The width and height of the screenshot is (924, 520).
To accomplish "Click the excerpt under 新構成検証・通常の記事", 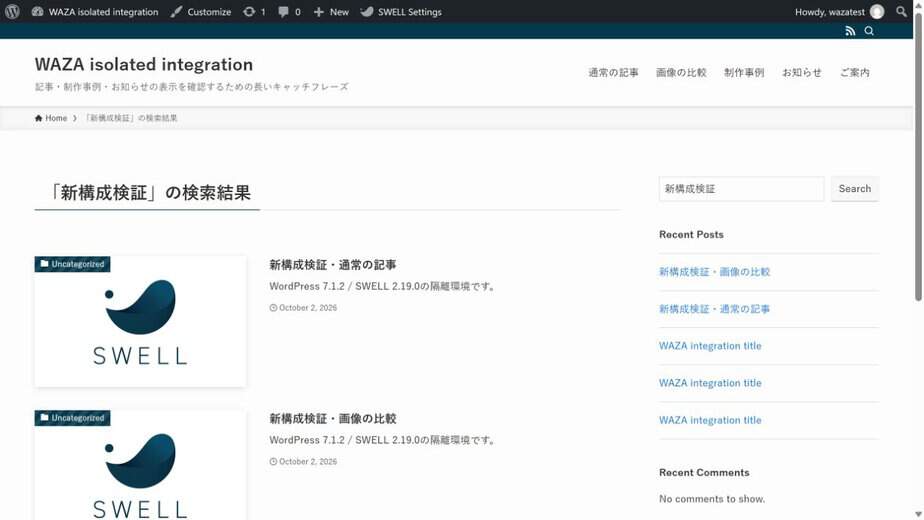I will pyautogui.click(x=384, y=287).
